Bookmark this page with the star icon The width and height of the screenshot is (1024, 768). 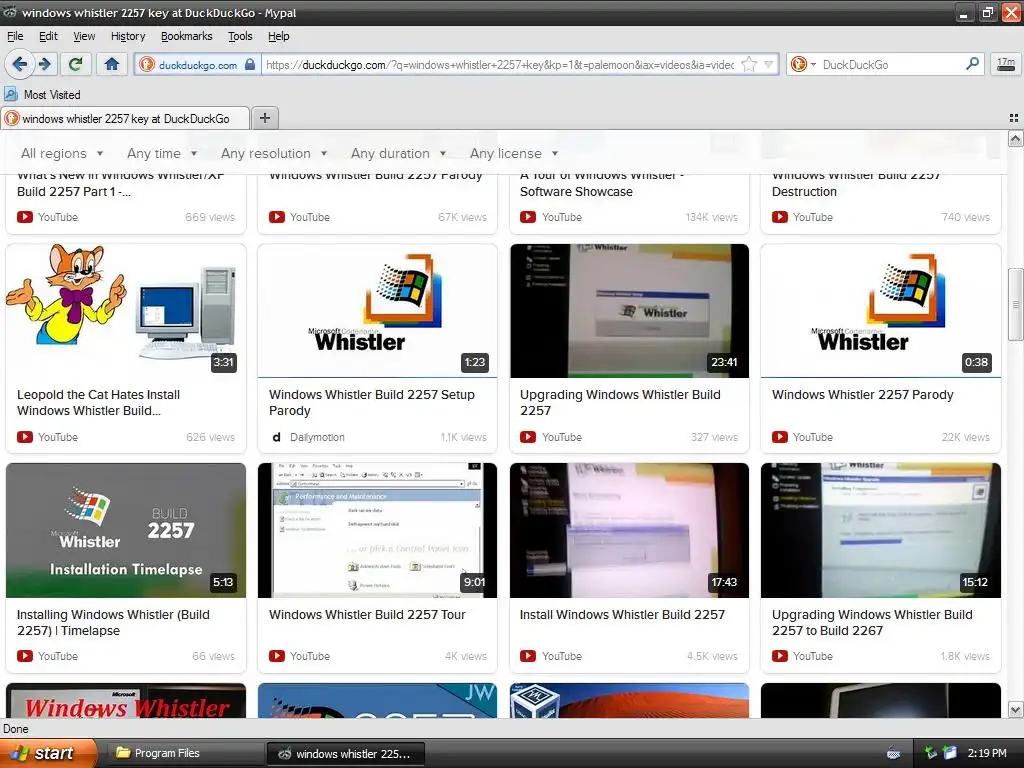(x=749, y=65)
